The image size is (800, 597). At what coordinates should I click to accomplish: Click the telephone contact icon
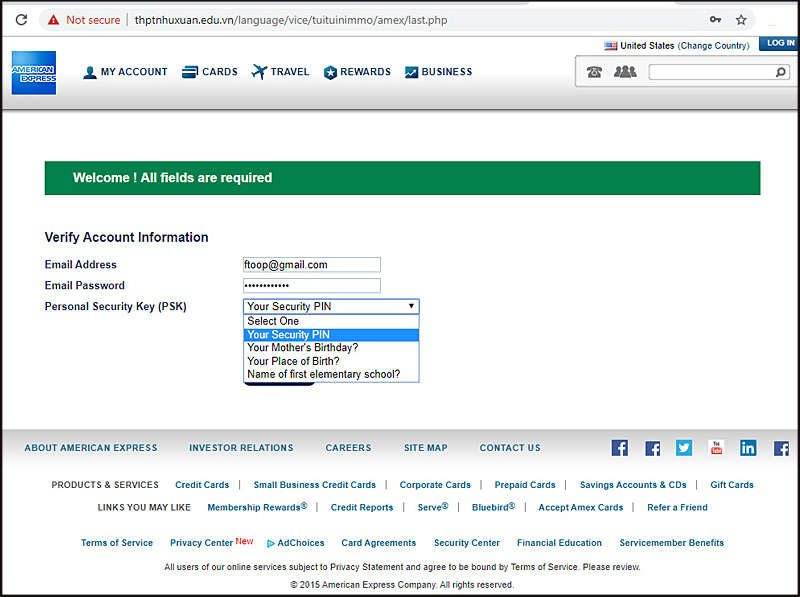click(594, 72)
